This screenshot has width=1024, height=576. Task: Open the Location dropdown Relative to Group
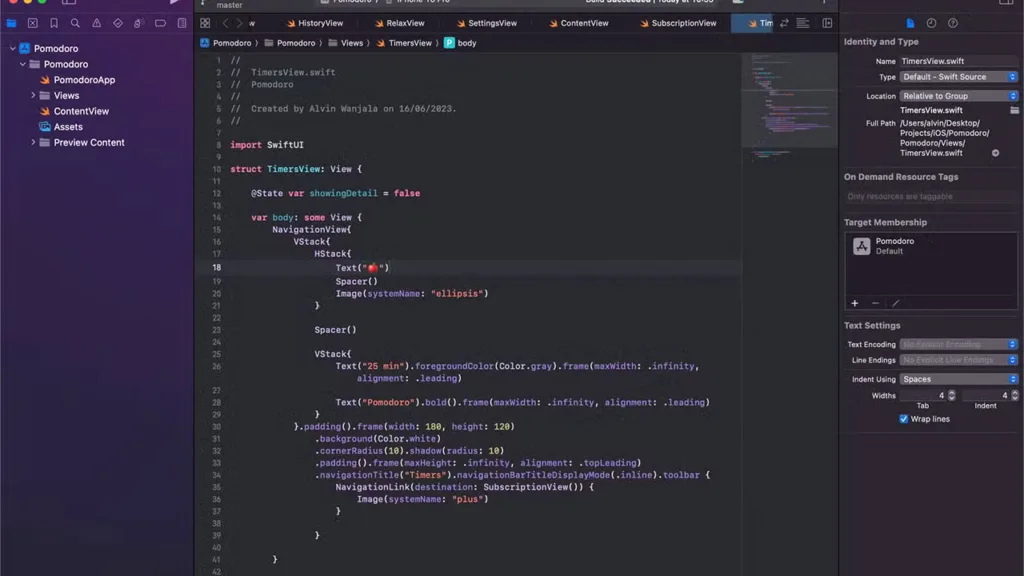point(959,96)
